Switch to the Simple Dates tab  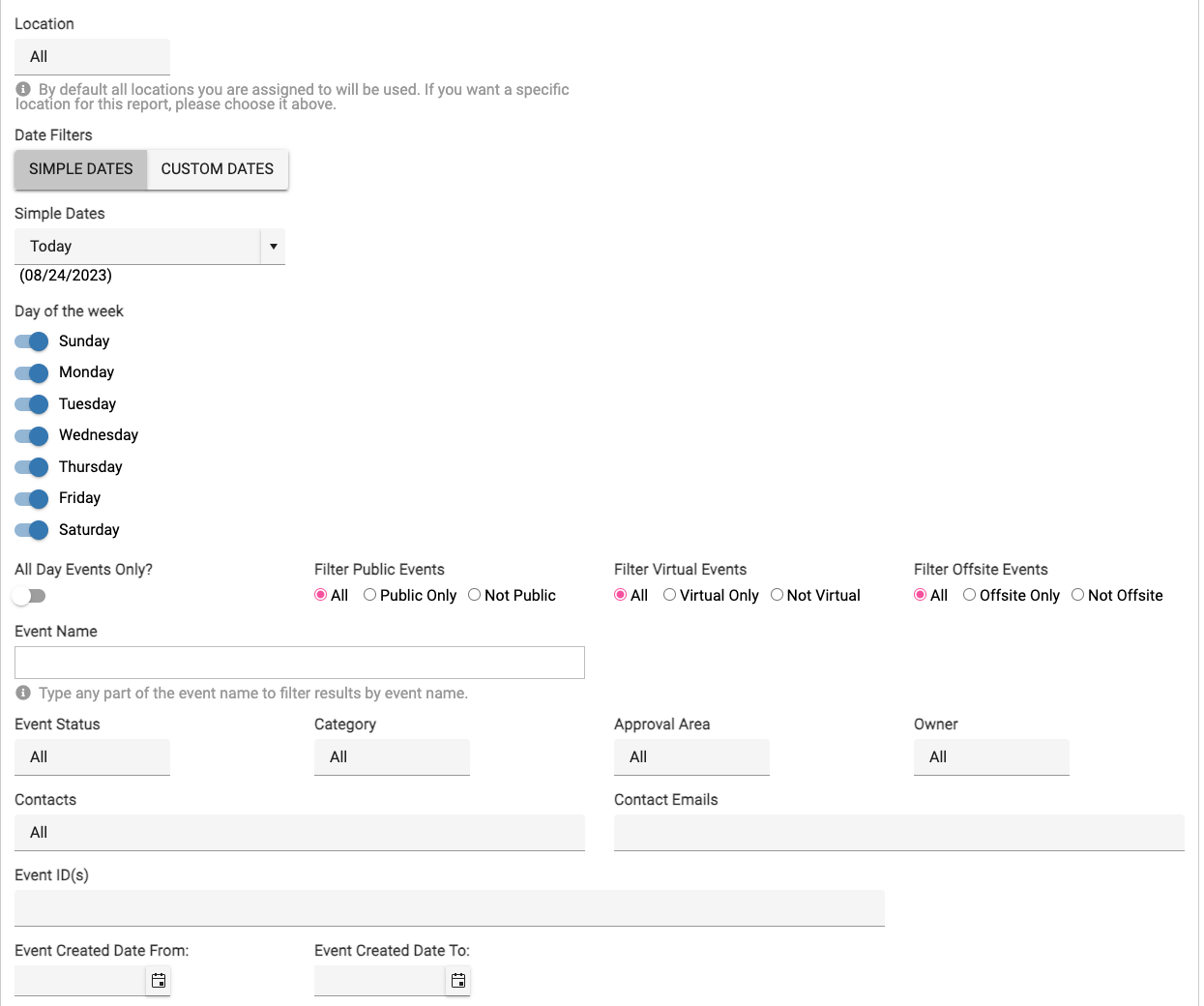81,169
